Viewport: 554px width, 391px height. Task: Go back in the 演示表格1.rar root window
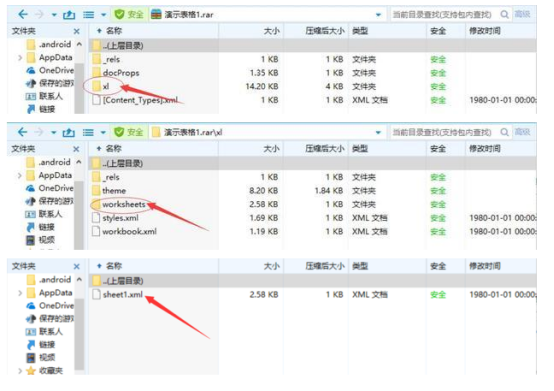click(23, 14)
